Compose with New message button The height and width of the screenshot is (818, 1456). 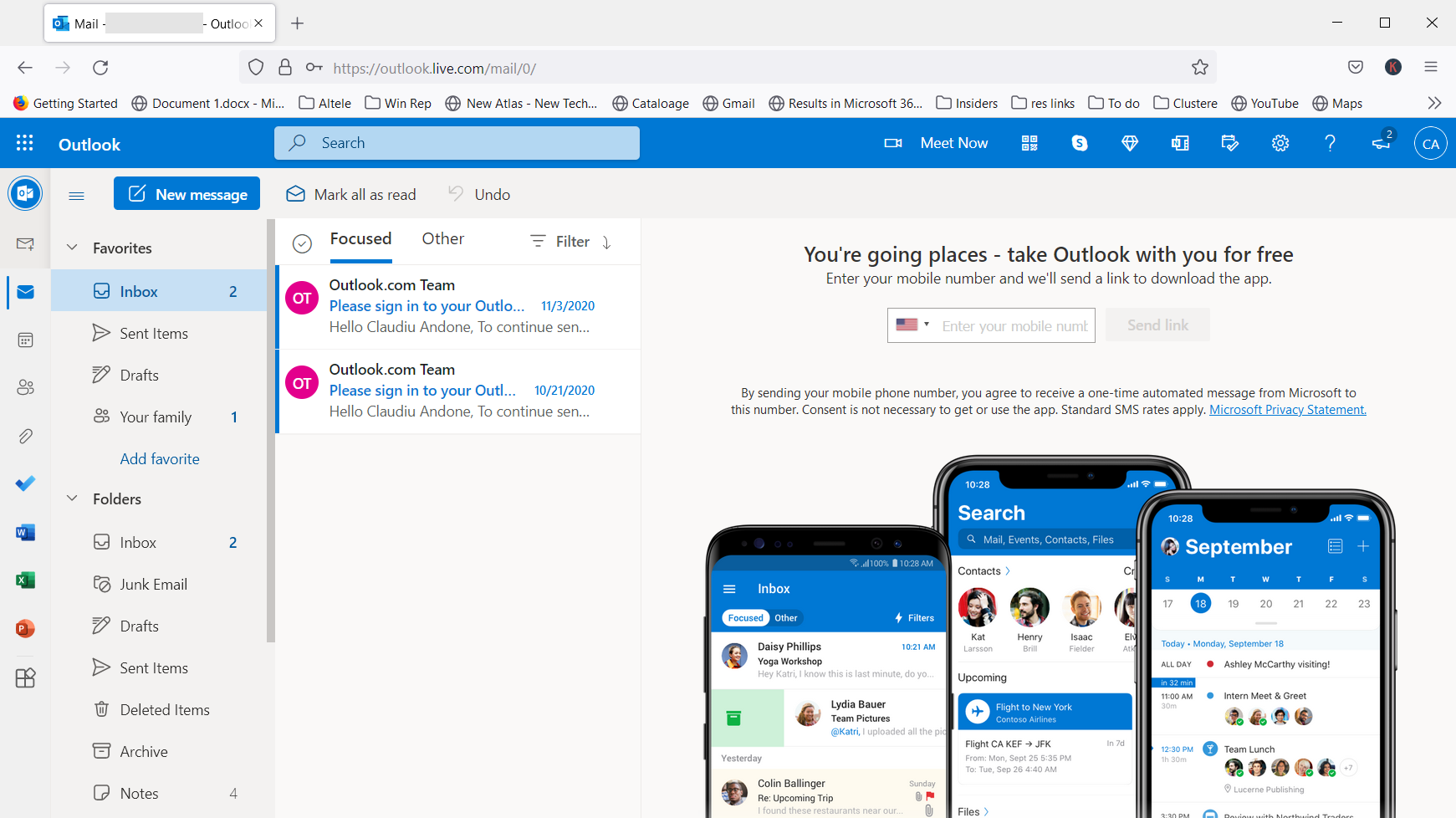[x=186, y=194]
